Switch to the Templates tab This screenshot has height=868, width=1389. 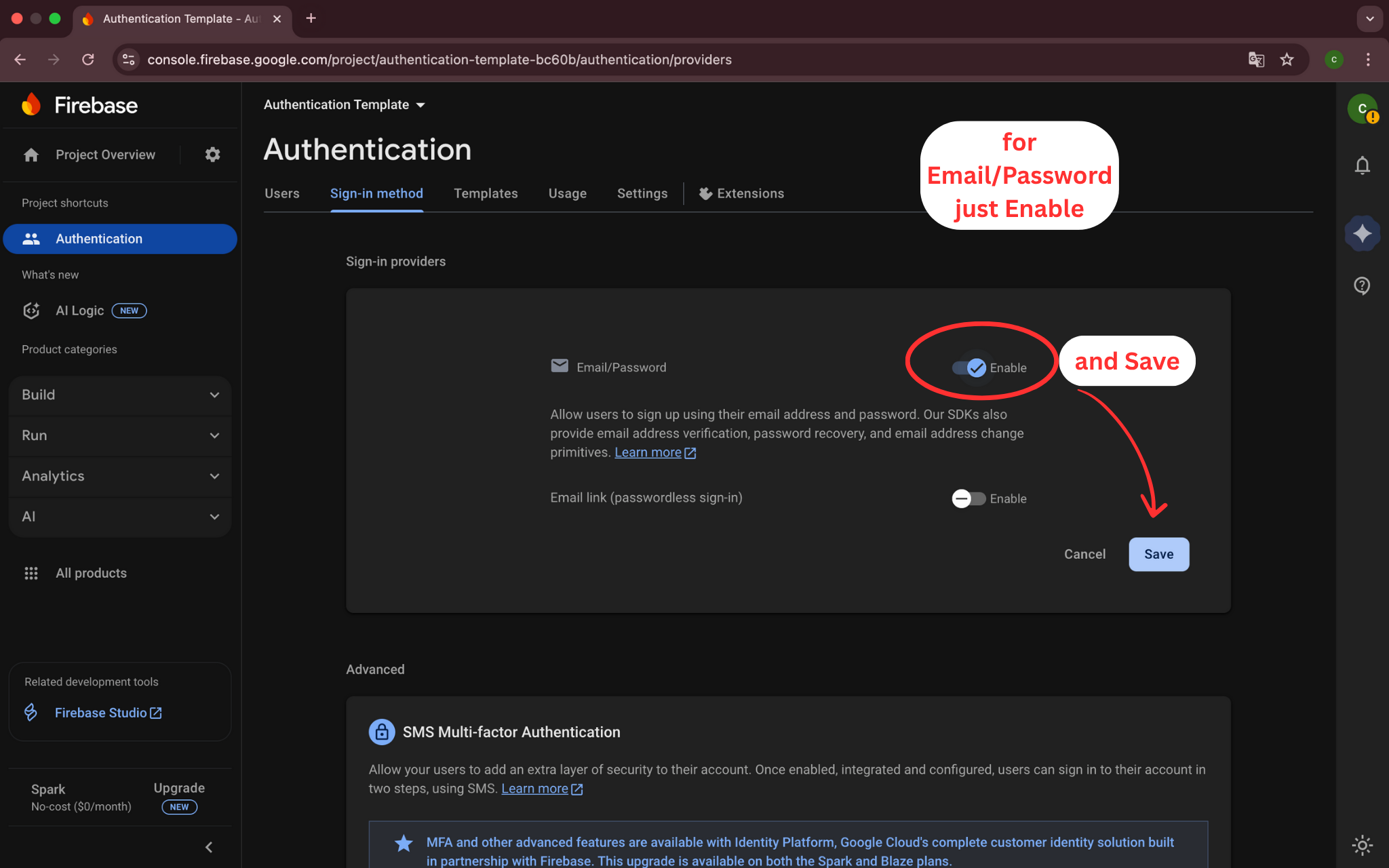point(486,193)
